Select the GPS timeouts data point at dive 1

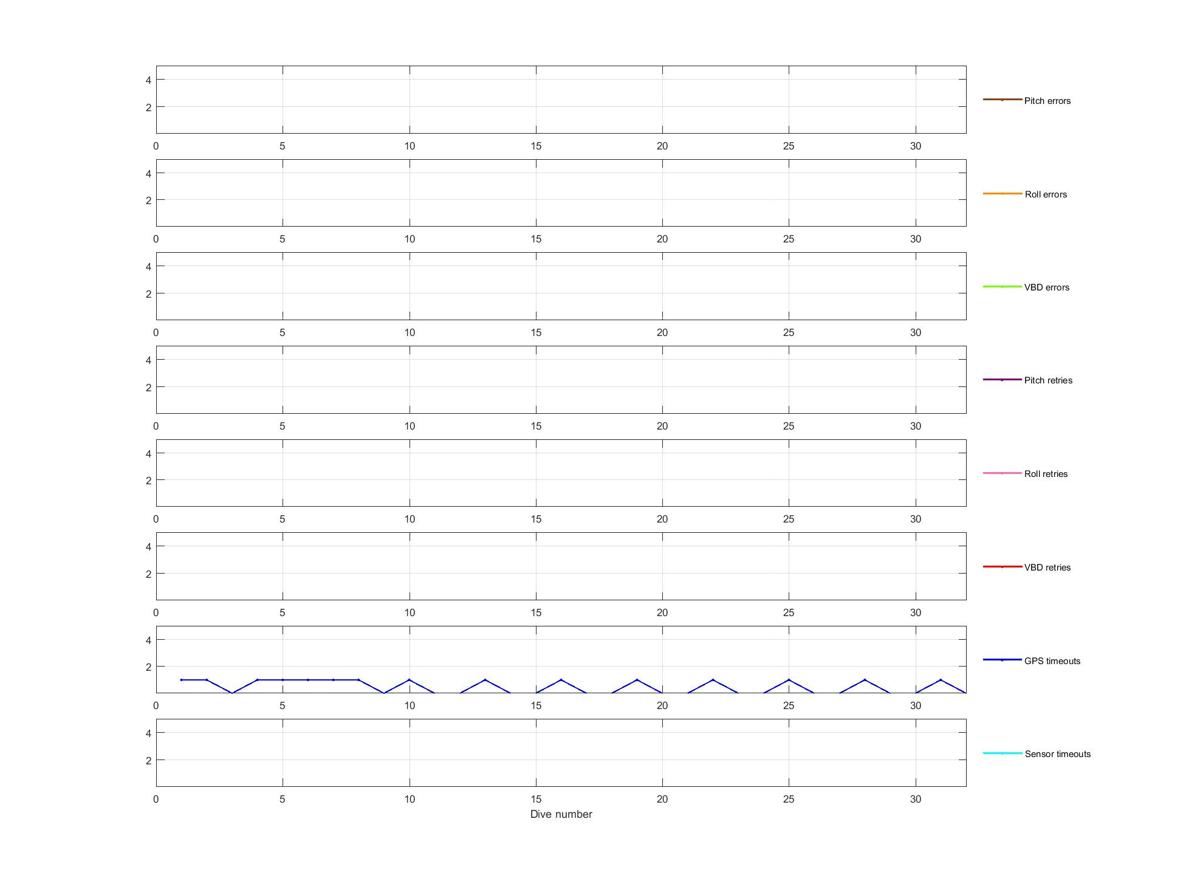(x=181, y=680)
